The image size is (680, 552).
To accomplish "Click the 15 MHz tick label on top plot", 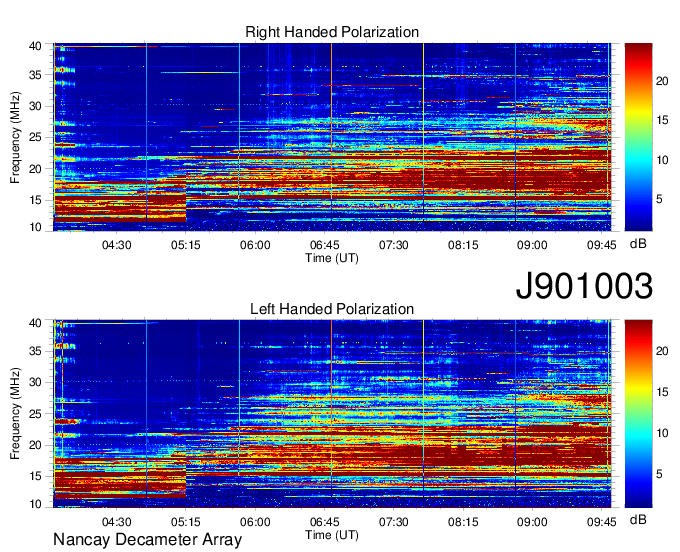I will (x=35, y=200).
